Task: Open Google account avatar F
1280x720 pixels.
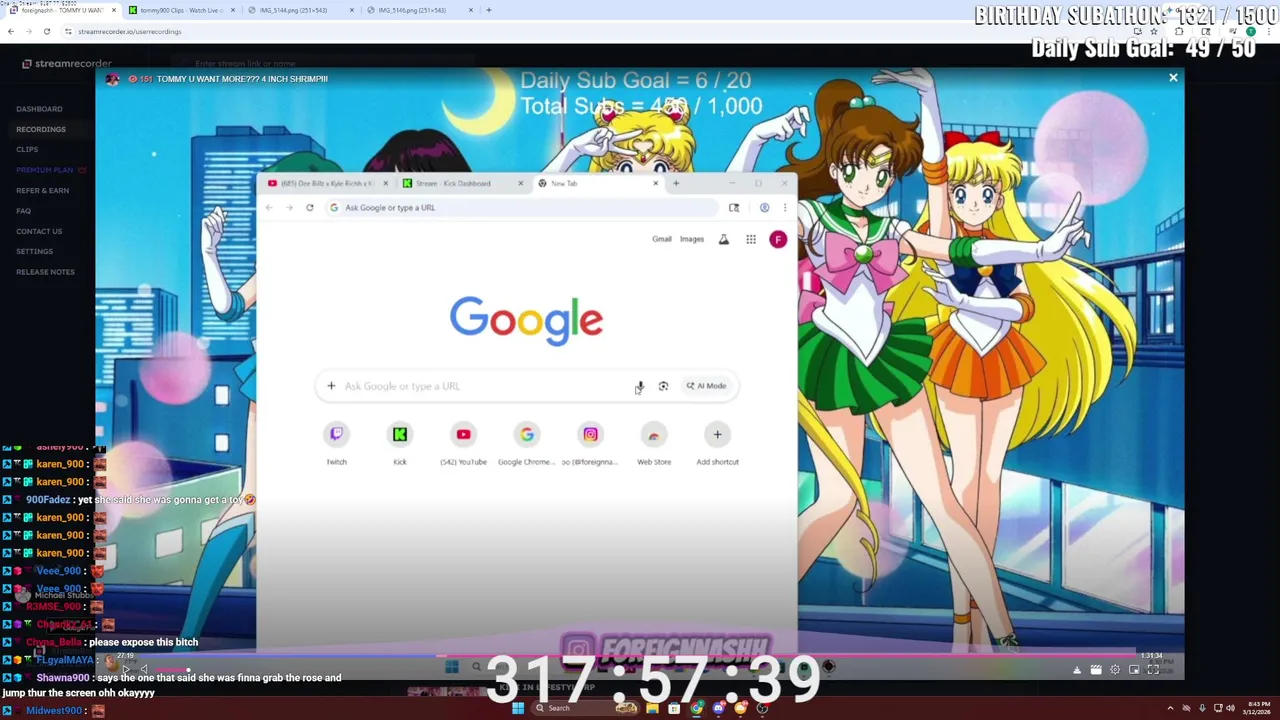Action: (x=778, y=239)
